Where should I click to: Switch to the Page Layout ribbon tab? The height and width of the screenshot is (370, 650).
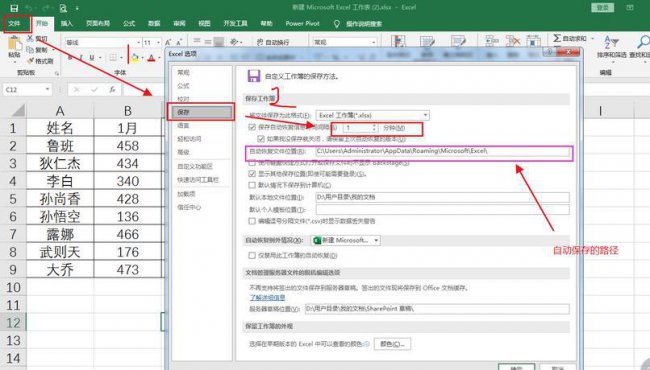(x=98, y=24)
